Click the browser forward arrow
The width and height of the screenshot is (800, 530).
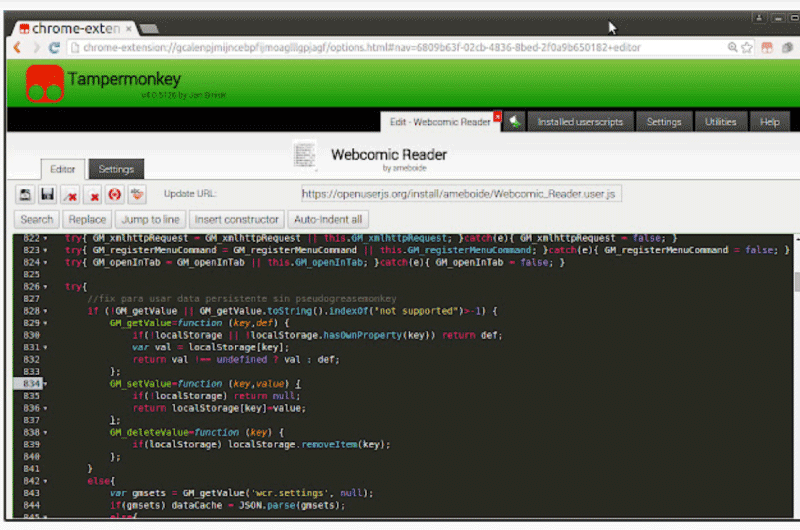[x=36, y=47]
